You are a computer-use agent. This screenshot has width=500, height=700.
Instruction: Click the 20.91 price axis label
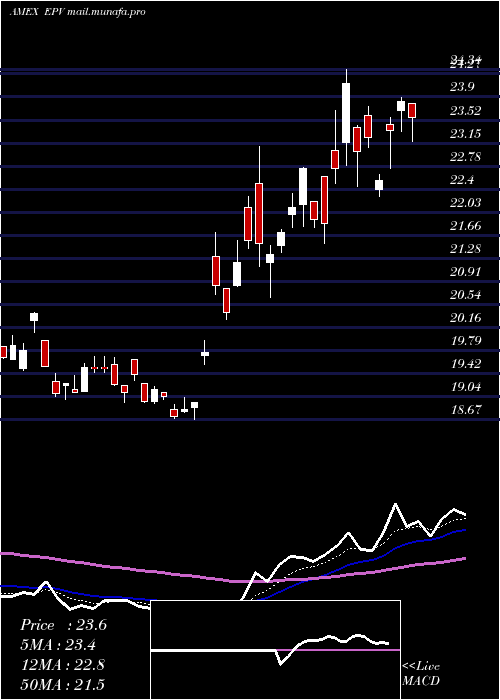[x=466, y=271]
